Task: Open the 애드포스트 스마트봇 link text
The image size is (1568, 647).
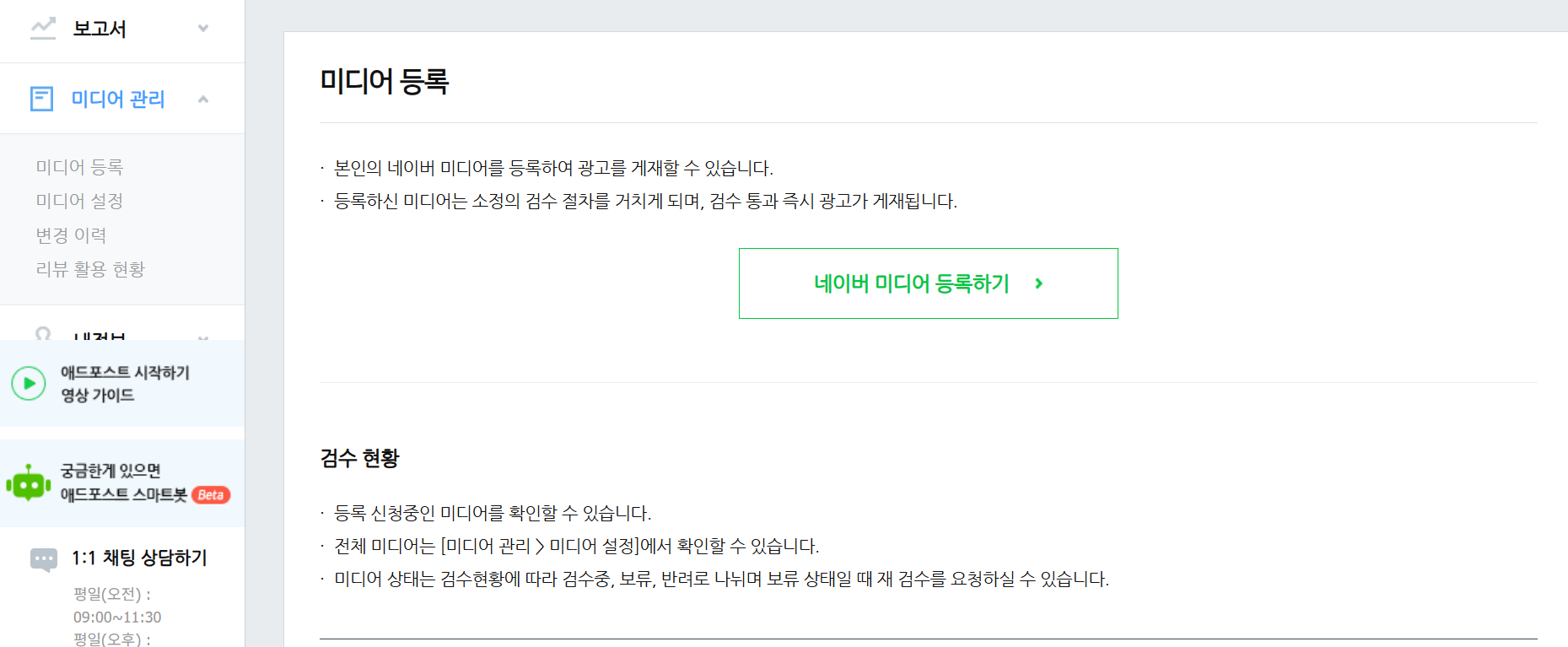Action: tap(123, 495)
